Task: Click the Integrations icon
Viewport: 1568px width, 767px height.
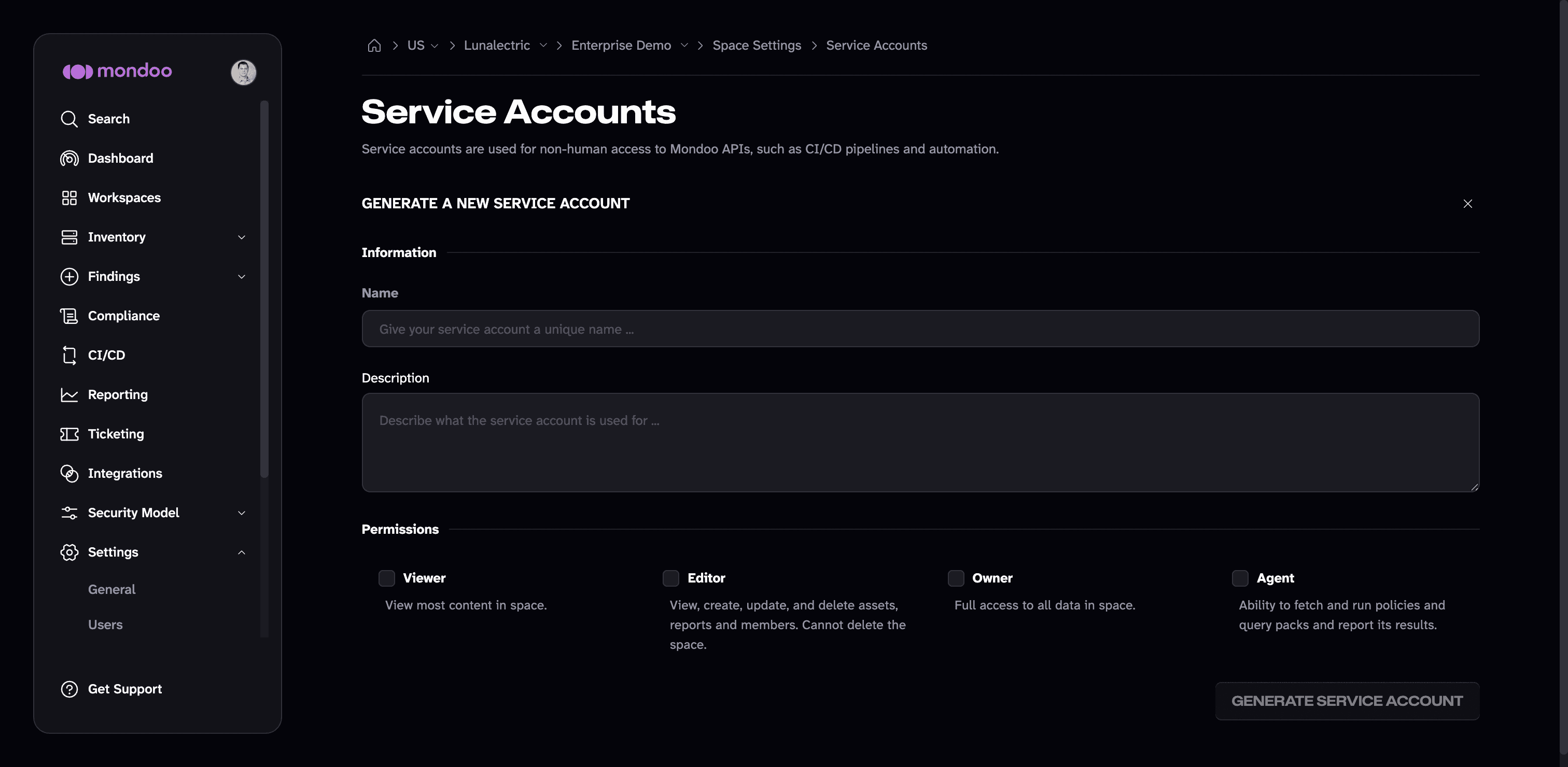Action: point(69,474)
